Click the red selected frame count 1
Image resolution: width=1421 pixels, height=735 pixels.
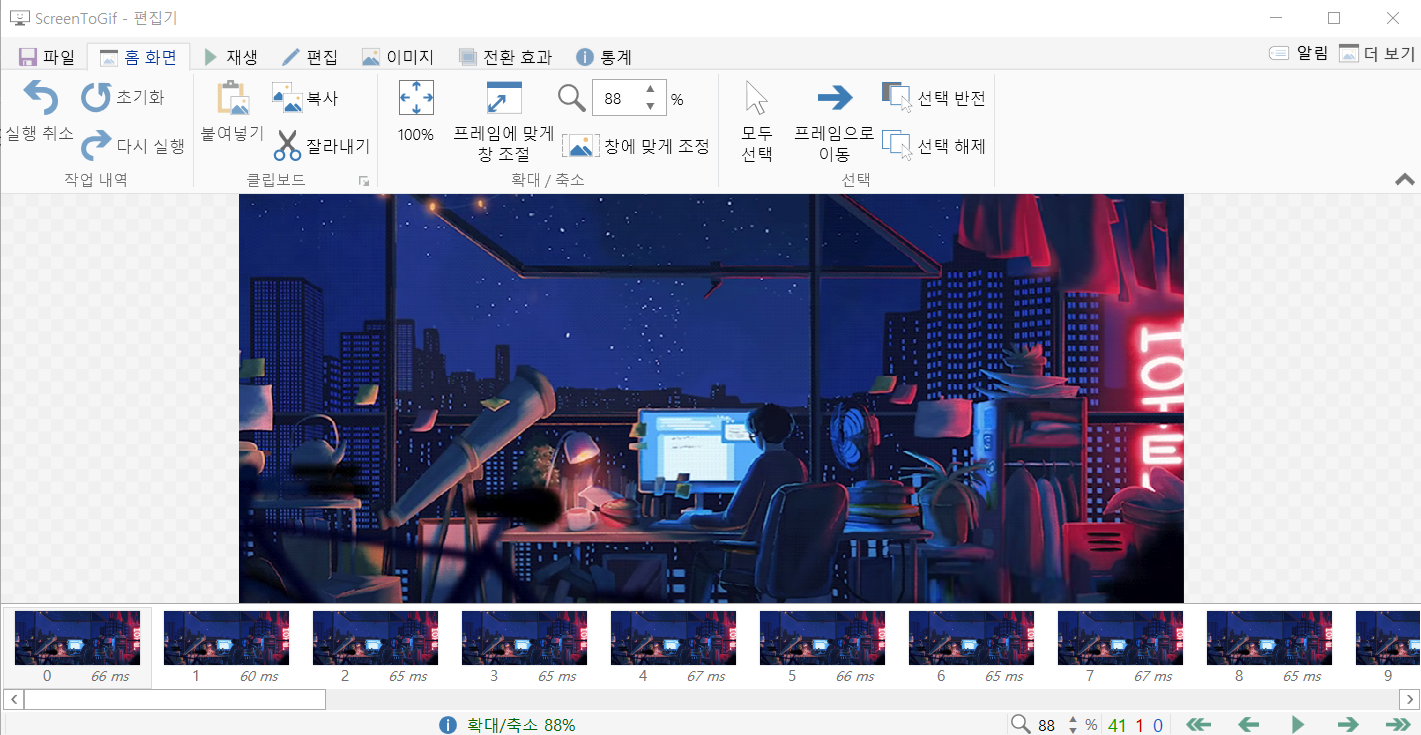tap(1139, 726)
